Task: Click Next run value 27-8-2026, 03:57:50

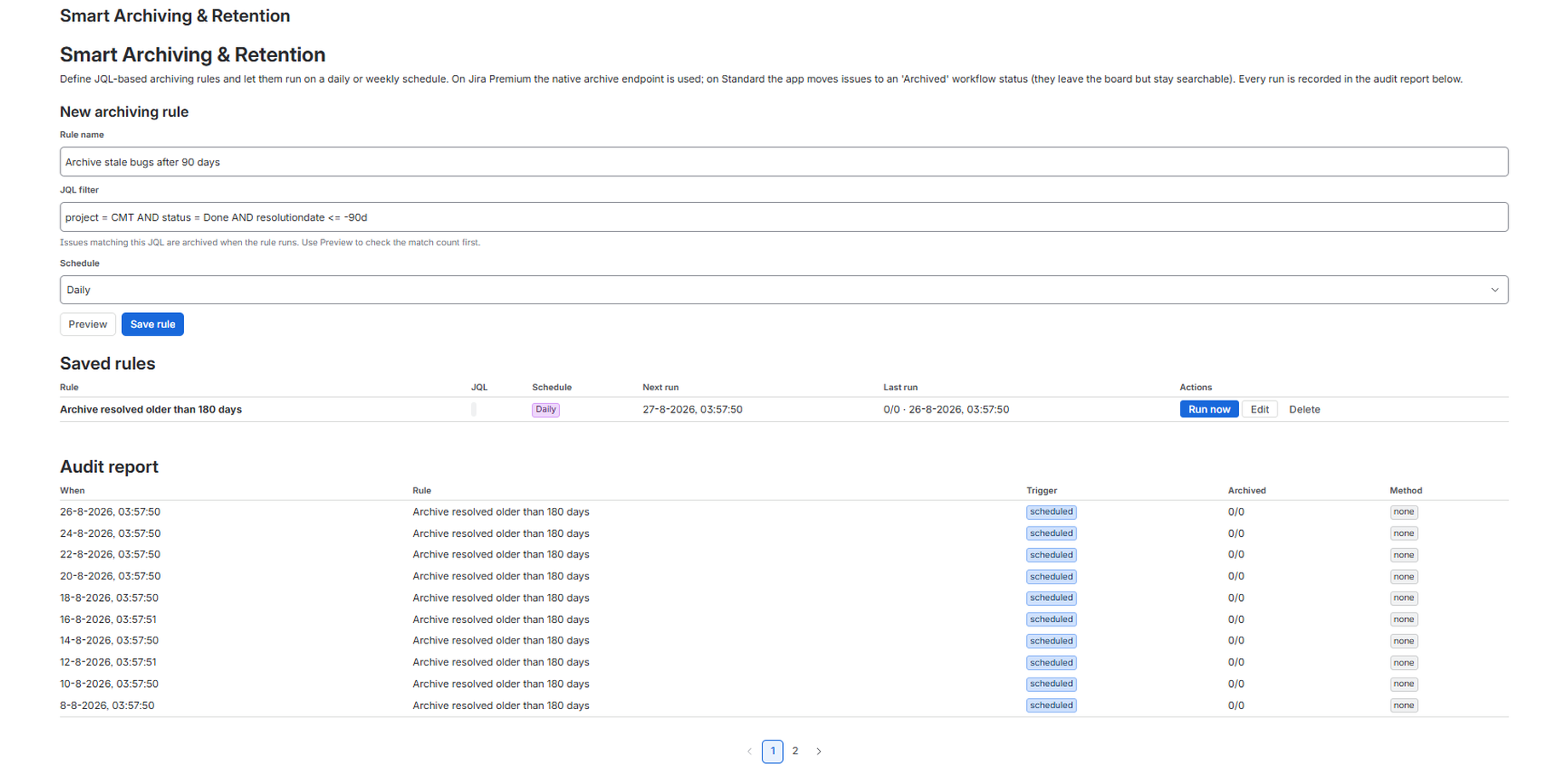Action: pyautogui.click(x=692, y=409)
